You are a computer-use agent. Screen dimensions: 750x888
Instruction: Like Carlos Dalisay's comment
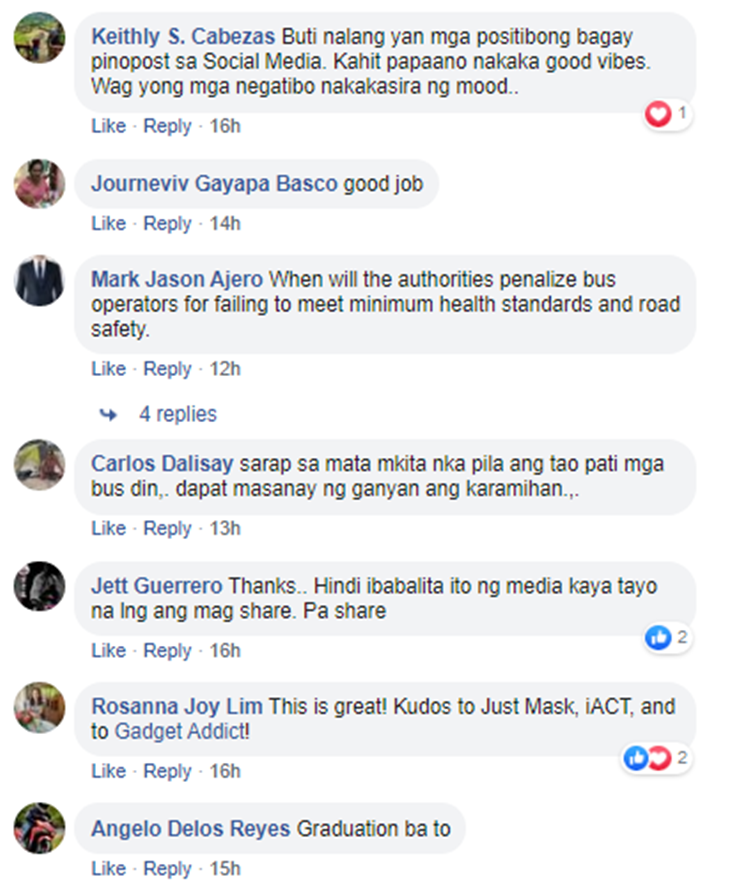(x=109, y=528)
